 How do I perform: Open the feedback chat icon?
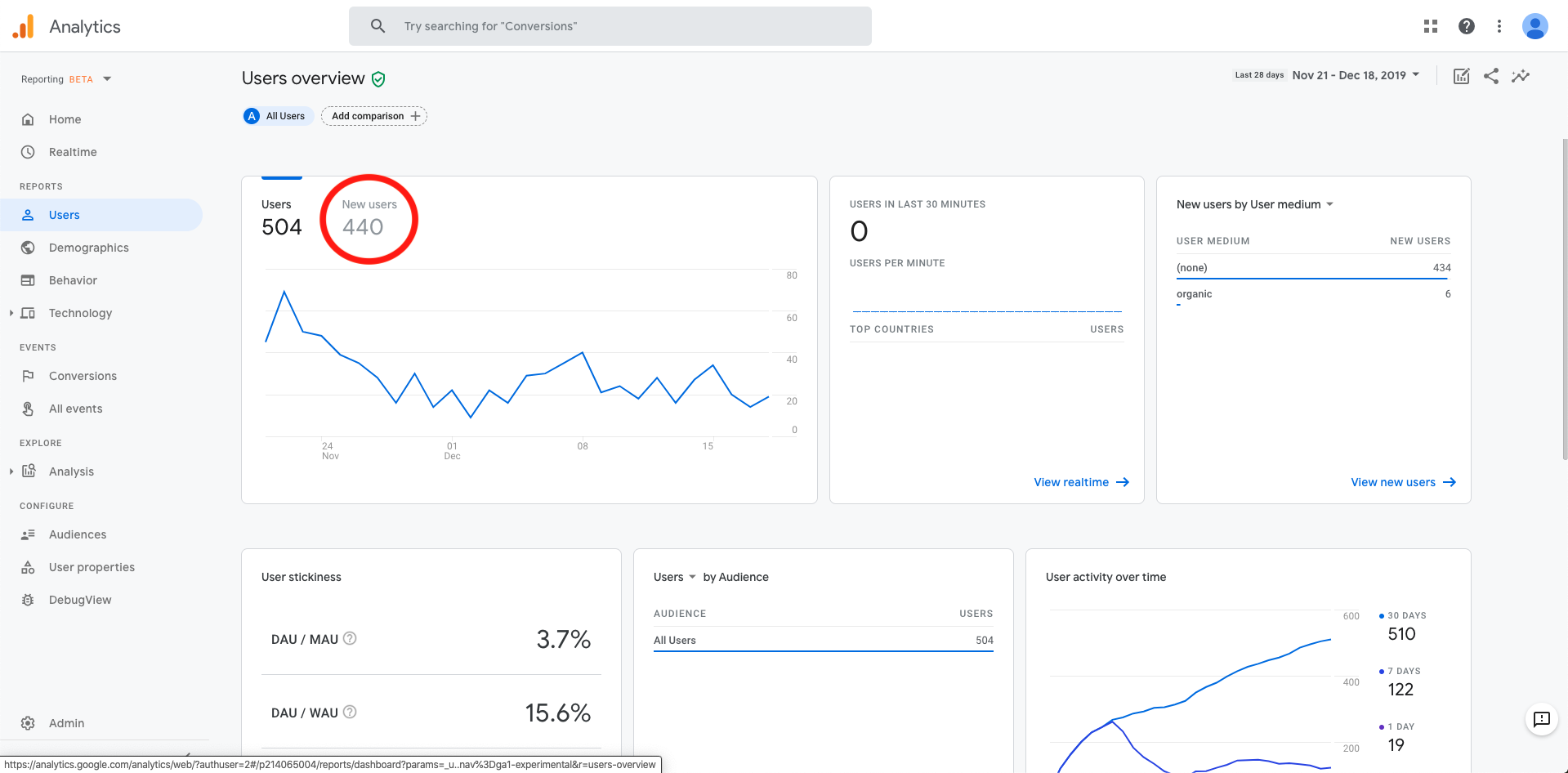(x=1541, y=719)
